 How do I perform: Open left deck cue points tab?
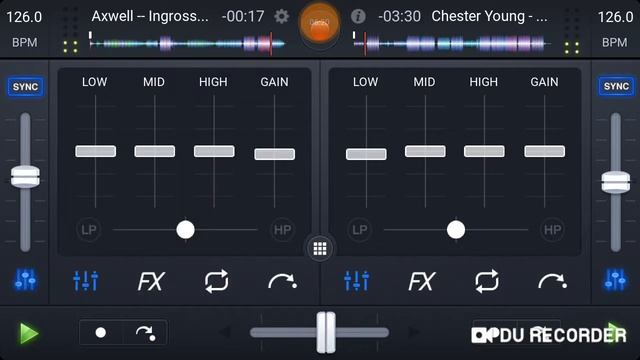(x=282, y=281)
